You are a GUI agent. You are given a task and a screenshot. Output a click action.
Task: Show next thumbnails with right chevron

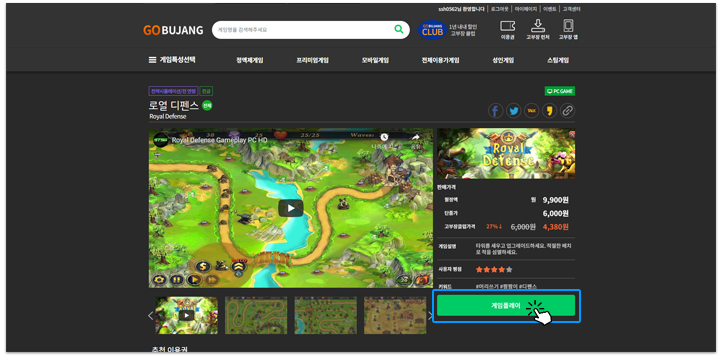(x=431, y=315)
